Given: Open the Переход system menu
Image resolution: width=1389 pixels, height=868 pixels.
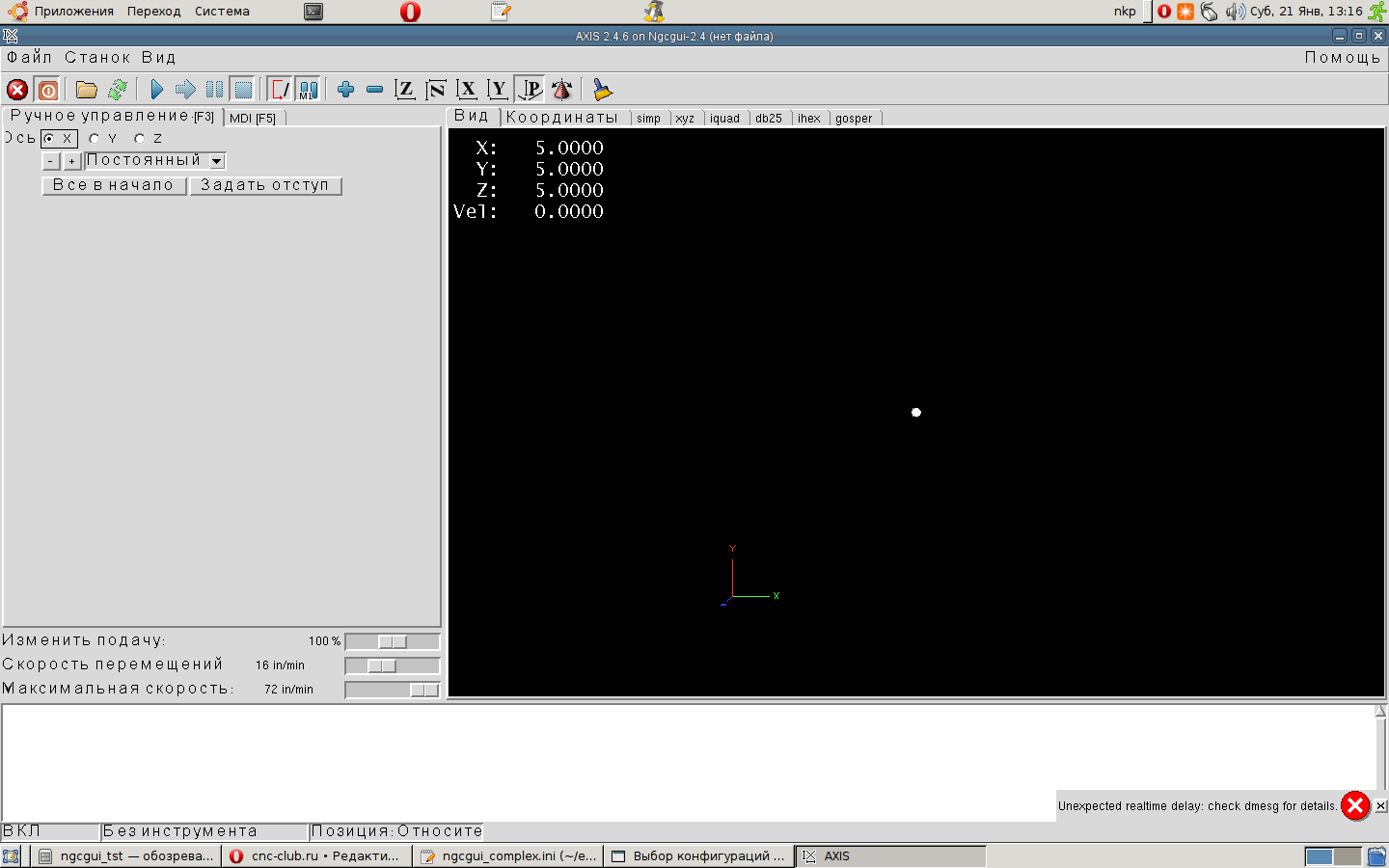Looking at the screenshot, I should click(154, 12).
